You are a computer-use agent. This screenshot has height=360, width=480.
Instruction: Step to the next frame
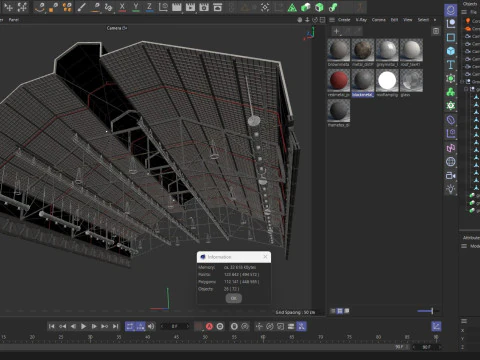point(94,326)
